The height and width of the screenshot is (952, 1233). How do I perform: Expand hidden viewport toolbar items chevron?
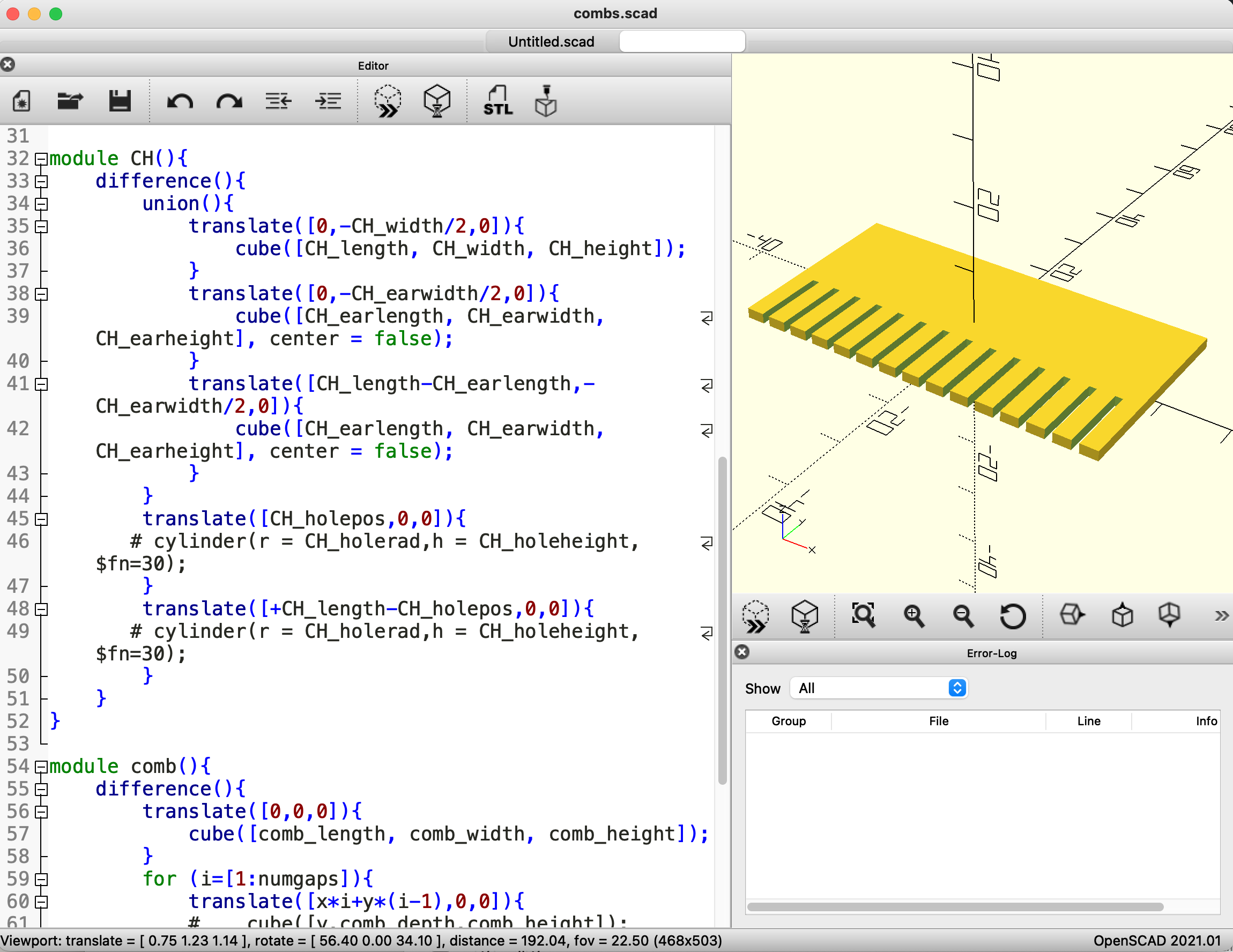pyautogui.click(x=1221, y=615)
